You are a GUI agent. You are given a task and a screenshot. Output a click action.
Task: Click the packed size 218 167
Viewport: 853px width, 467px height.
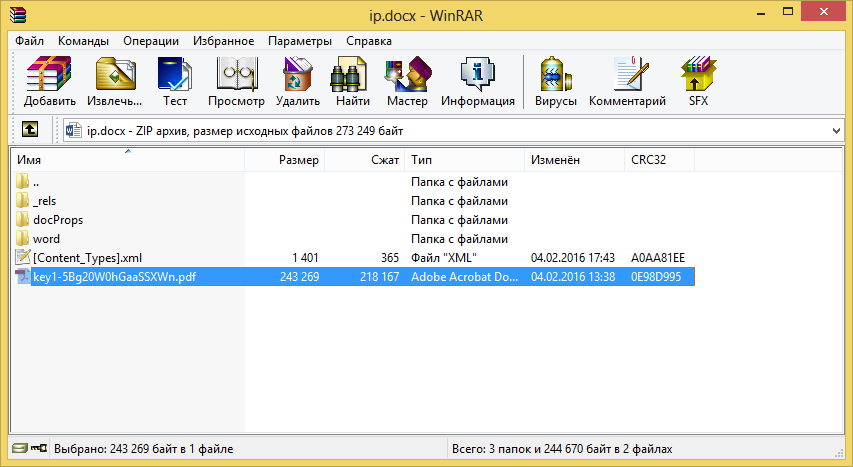point(379,276)
